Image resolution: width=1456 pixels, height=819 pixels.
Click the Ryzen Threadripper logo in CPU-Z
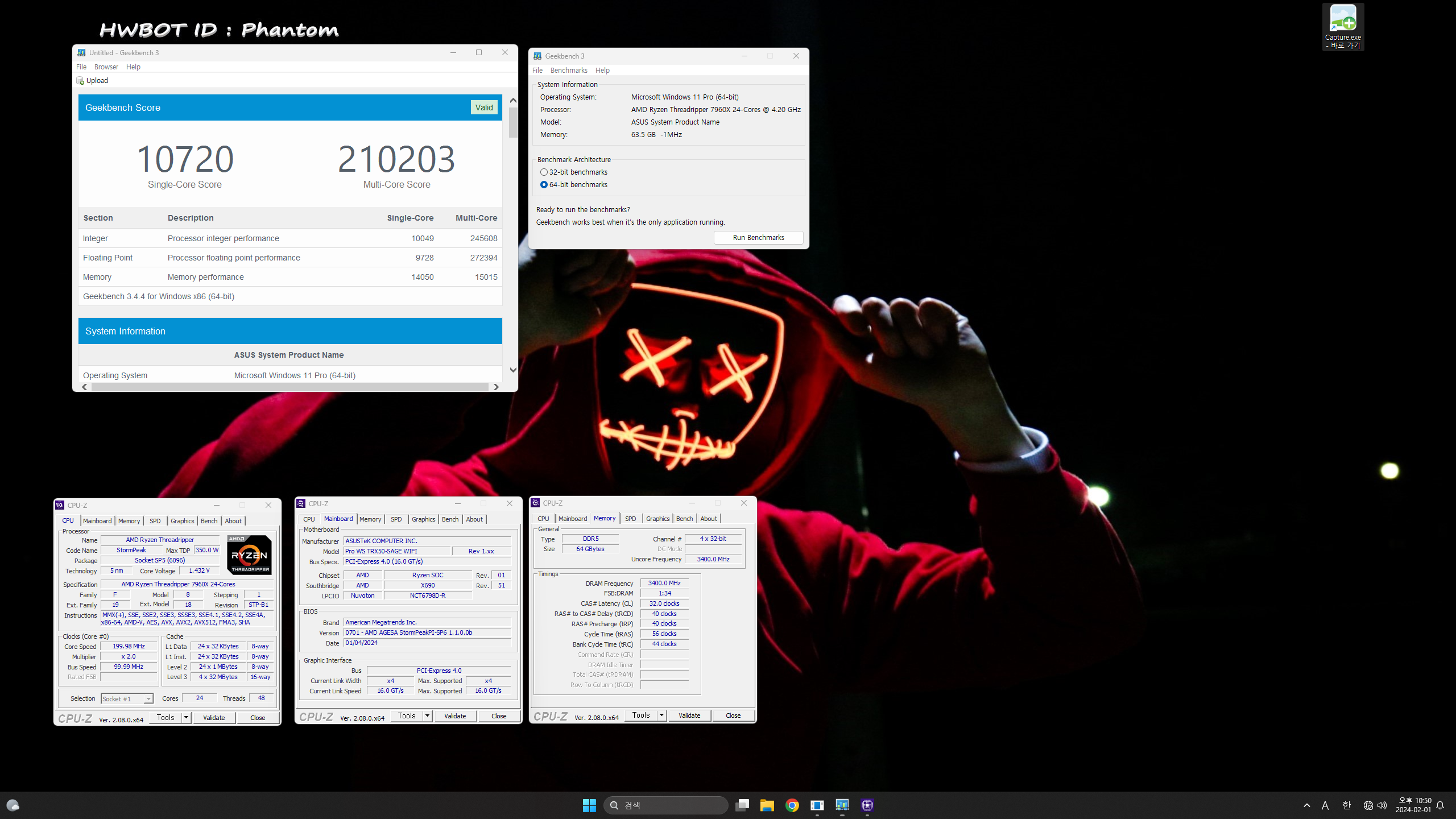250,555
